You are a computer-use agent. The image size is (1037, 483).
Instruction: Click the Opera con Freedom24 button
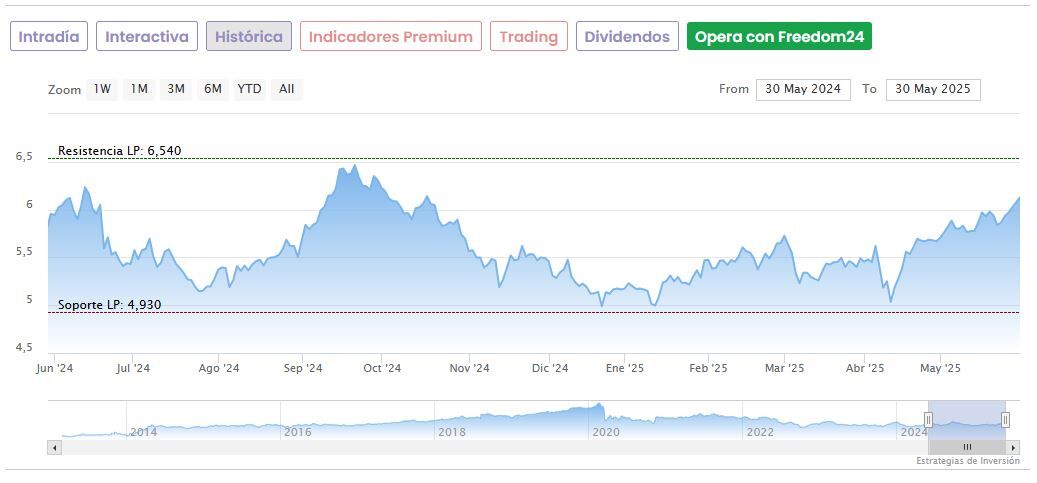point(779,37)
